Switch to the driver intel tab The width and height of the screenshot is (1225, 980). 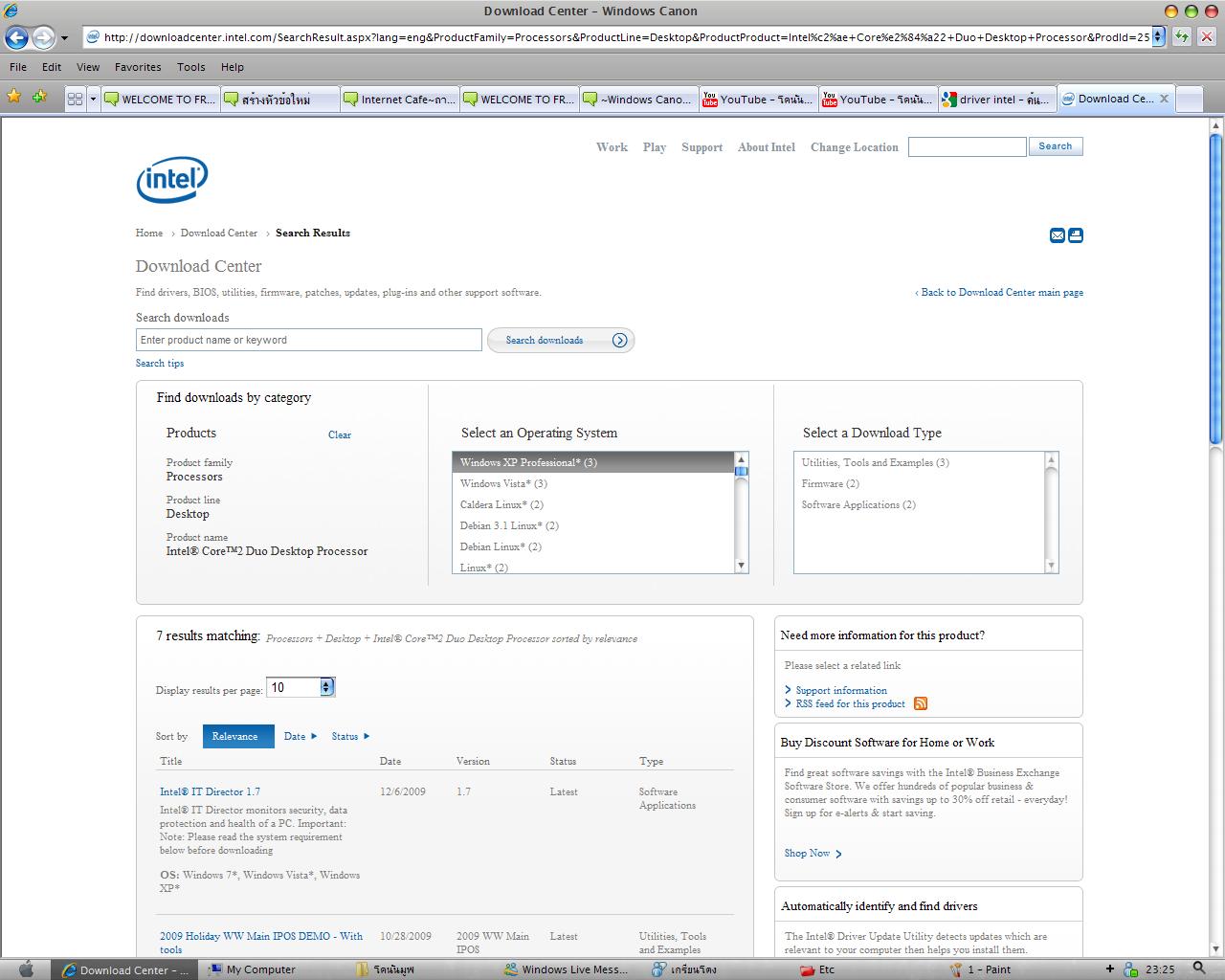(996, 99)
